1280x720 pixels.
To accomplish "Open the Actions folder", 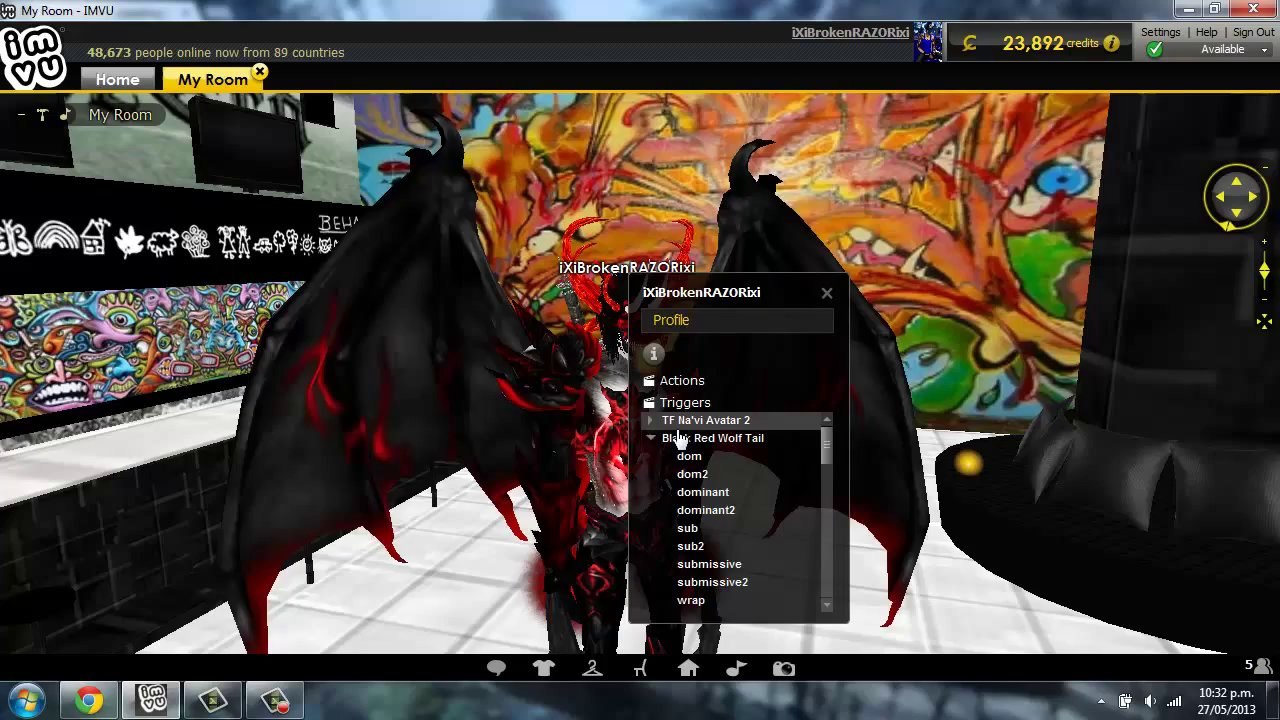I will (x=675, y=380).
